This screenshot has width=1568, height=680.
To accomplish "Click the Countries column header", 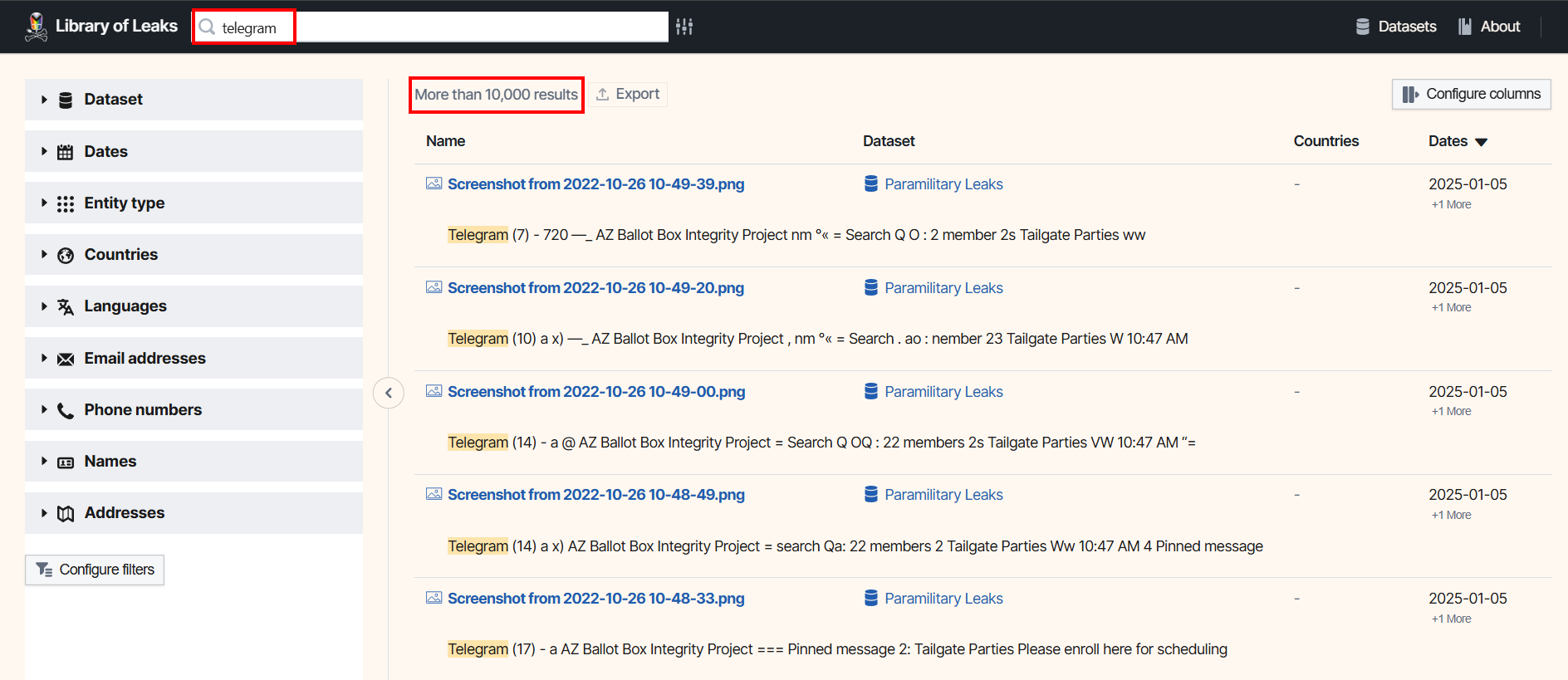I will coord(1326,141).
